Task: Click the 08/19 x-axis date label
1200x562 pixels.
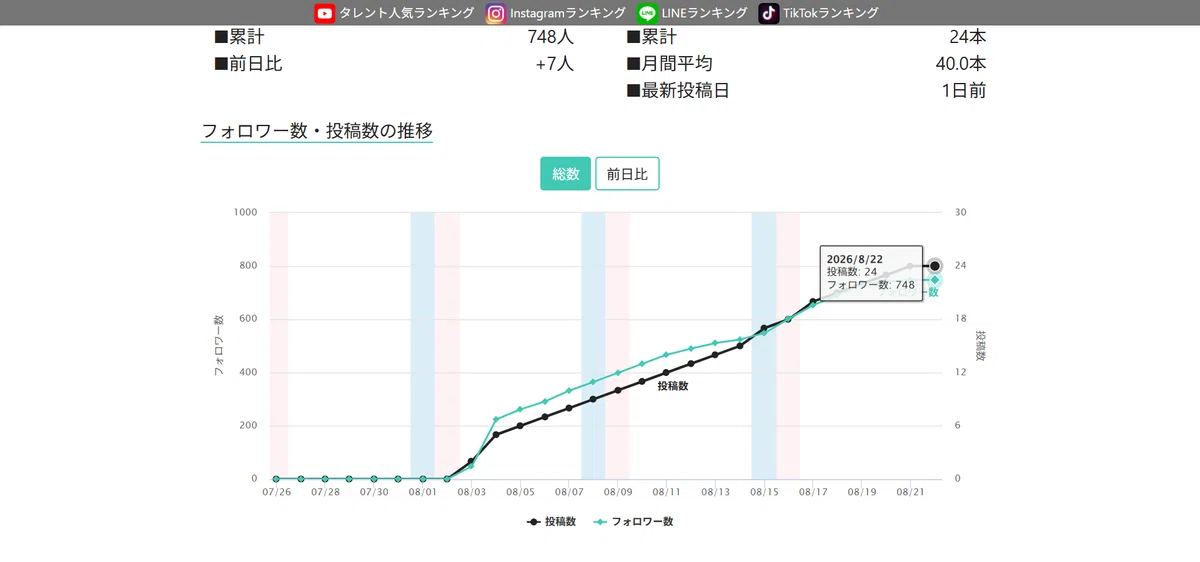Action: click(862, 492)
